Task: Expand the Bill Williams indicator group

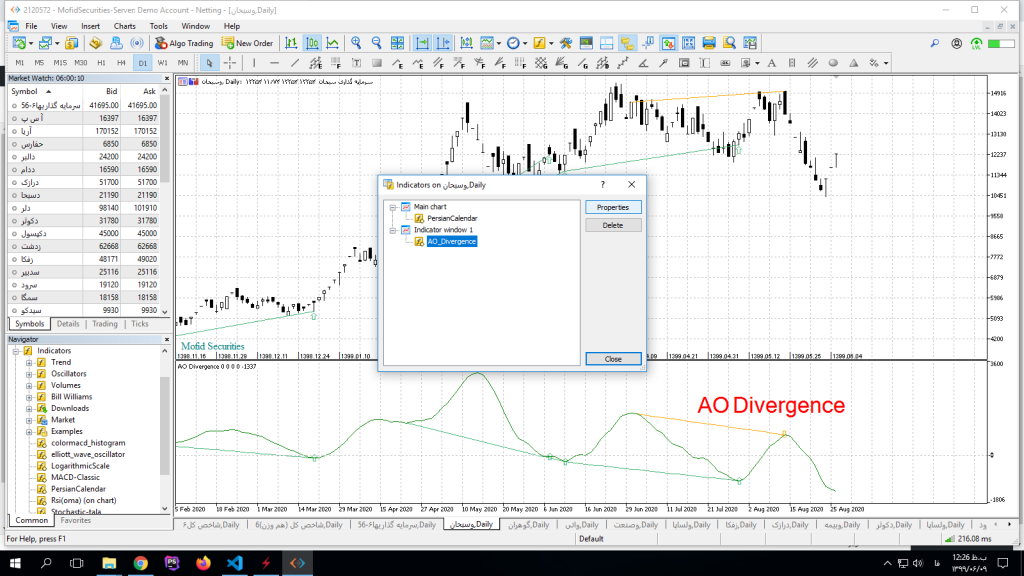Action: (30, 397)
